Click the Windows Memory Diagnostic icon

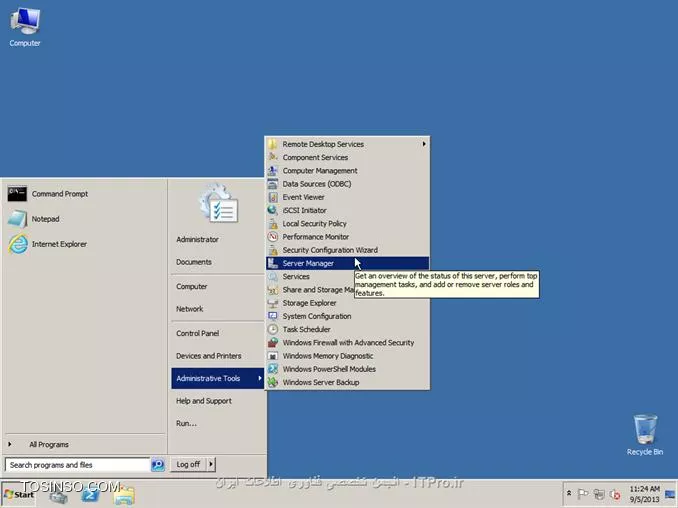click(273, 356)
